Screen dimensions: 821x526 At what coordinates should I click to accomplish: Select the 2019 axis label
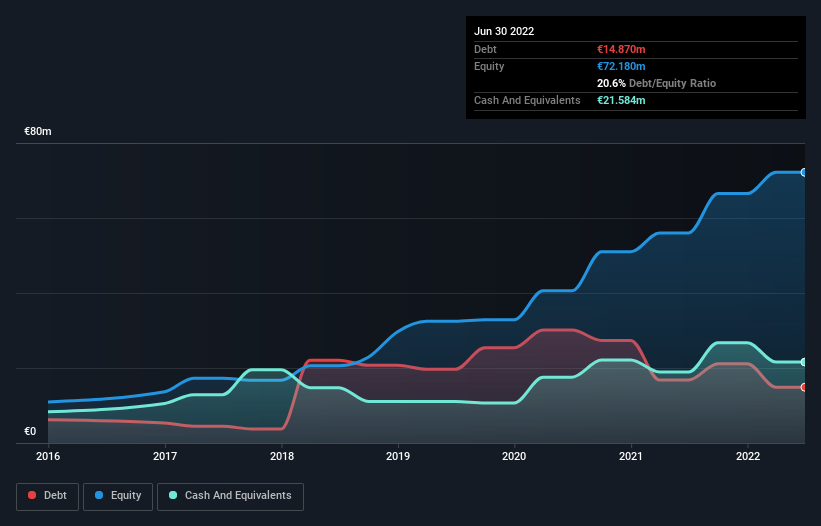pos(398,456)
